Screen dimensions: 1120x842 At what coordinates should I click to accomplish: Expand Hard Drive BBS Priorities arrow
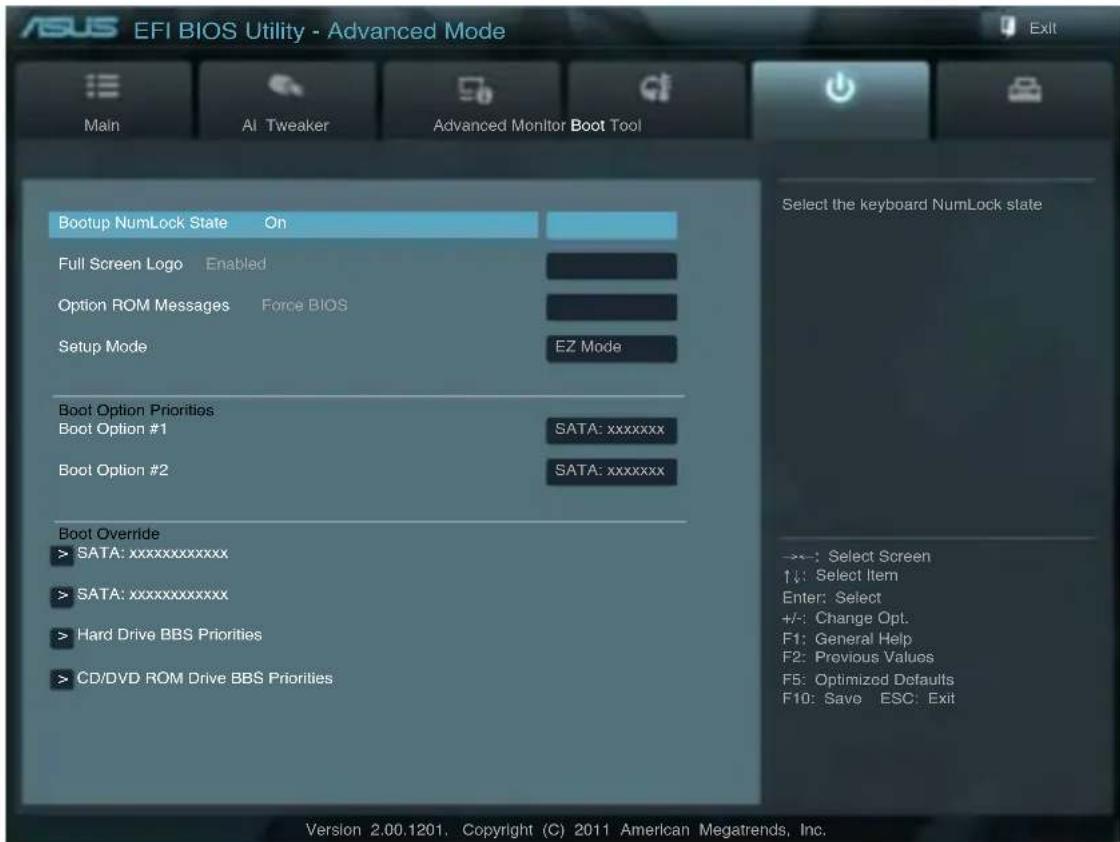(62, 636)
